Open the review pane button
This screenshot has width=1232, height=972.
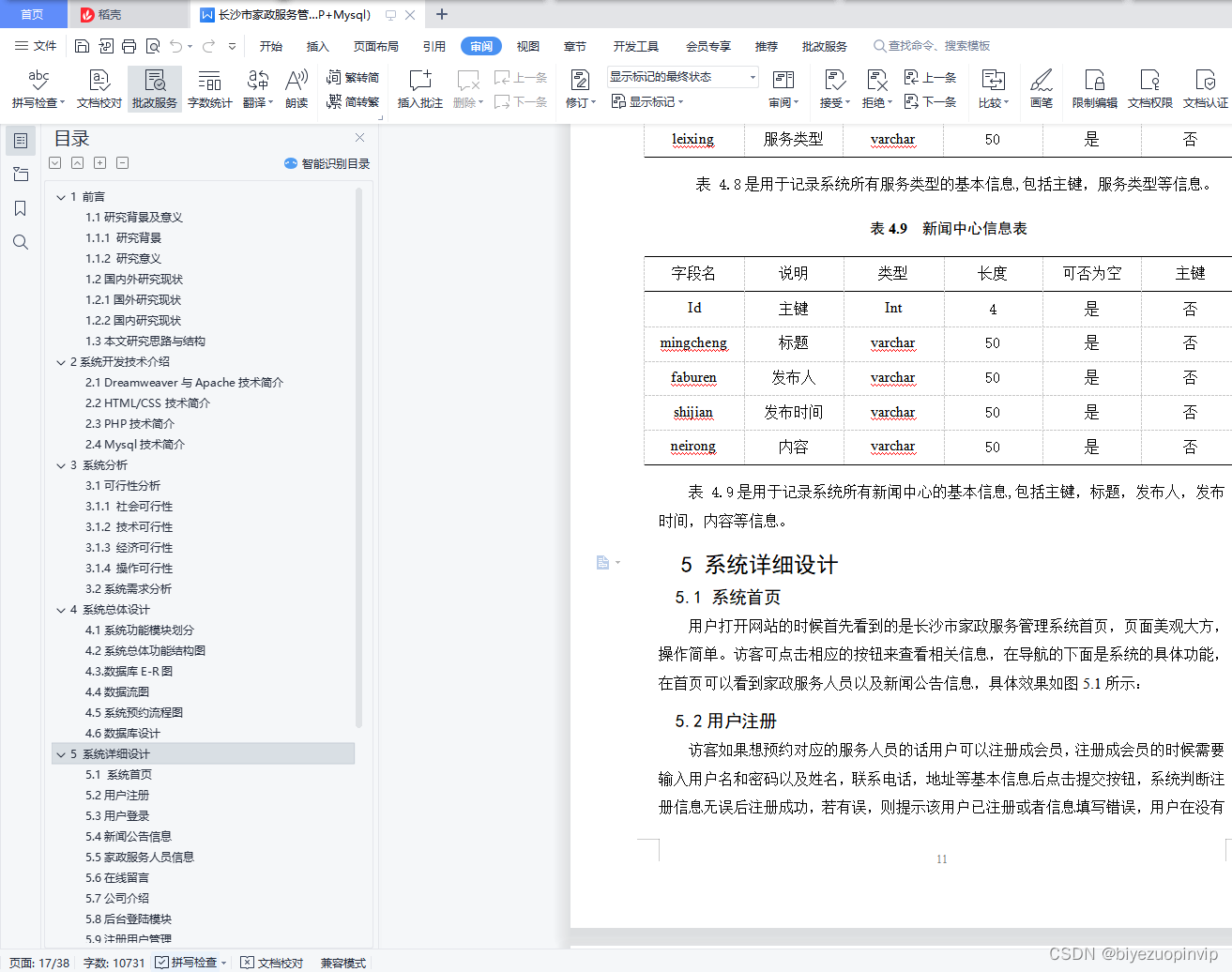coord(783,89)
